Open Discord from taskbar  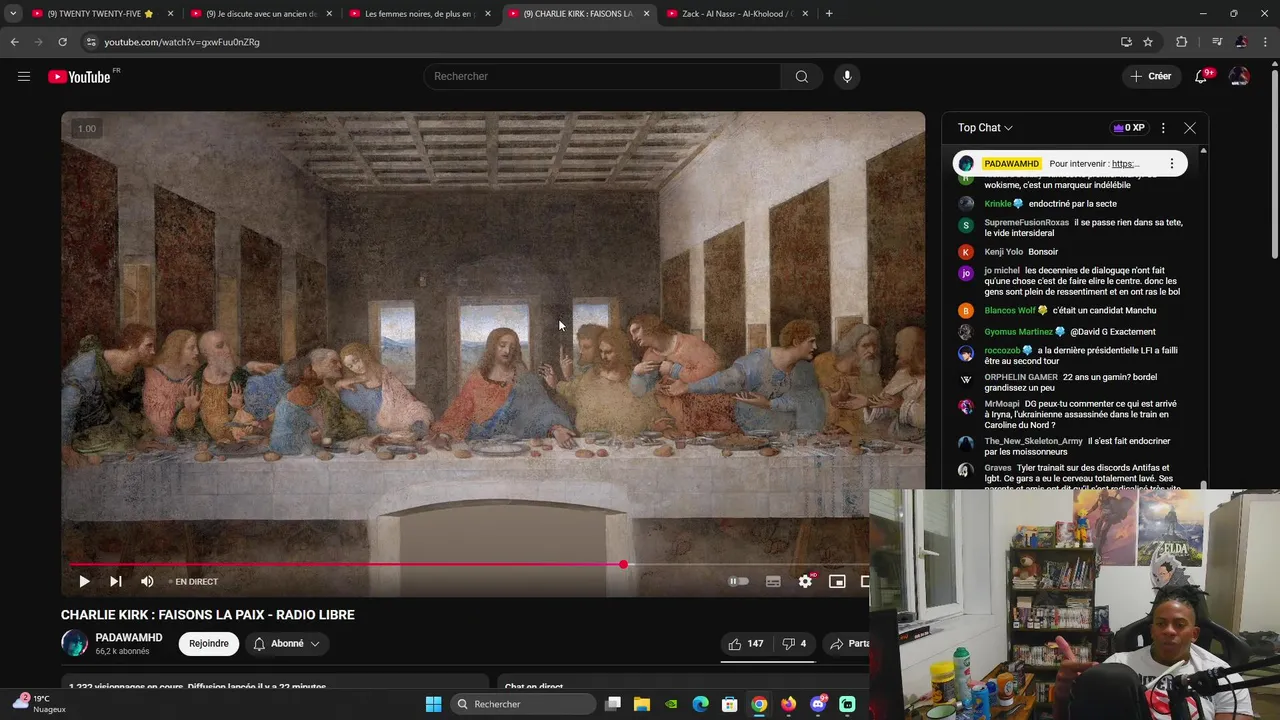click(818, 704)
